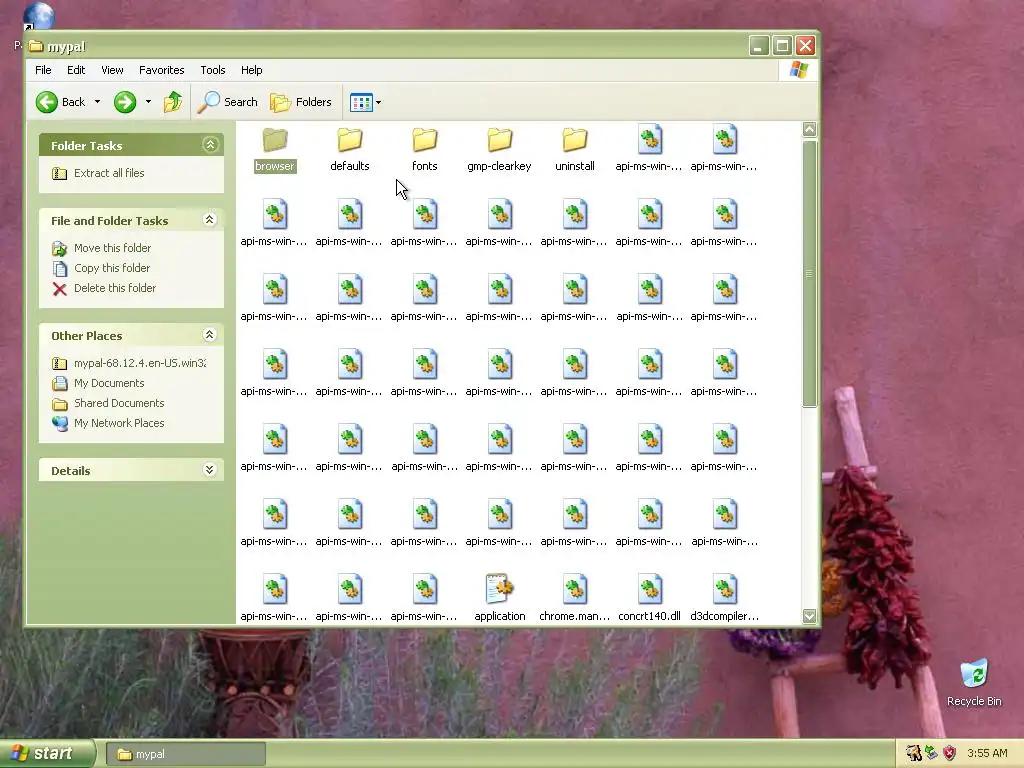
Task: Open the gmp-clearkey folder
Action: click(500, 150)
